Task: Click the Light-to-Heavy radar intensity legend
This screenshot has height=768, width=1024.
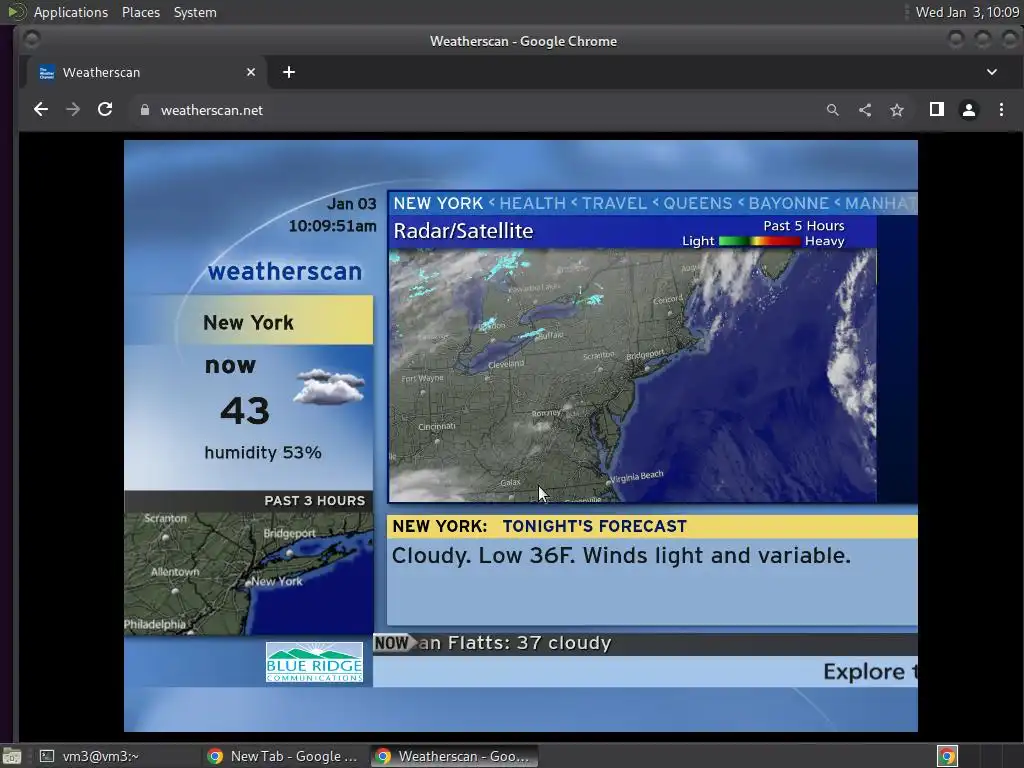Action: tap(763, 241)
